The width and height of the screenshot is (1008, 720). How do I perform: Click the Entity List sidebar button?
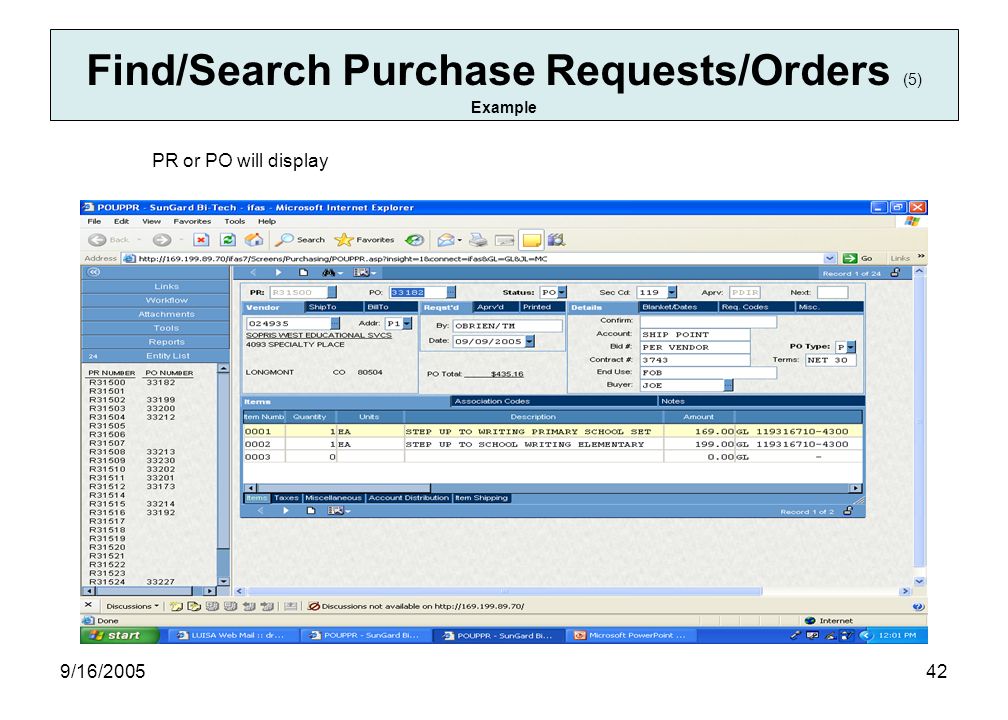[x=167, y=356]
